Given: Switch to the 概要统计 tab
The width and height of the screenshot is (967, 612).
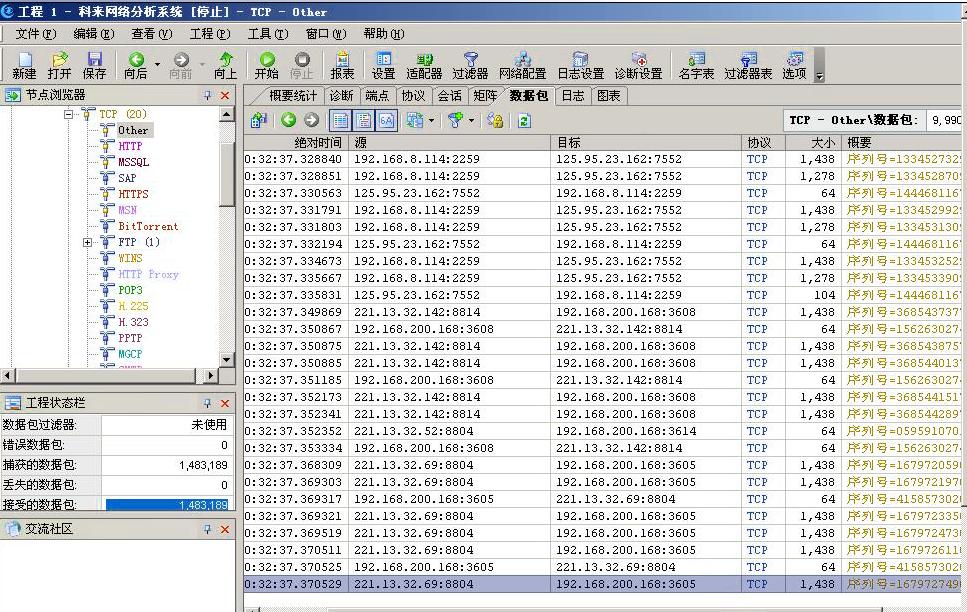Looking at the screenshot, I should [292, 96].
